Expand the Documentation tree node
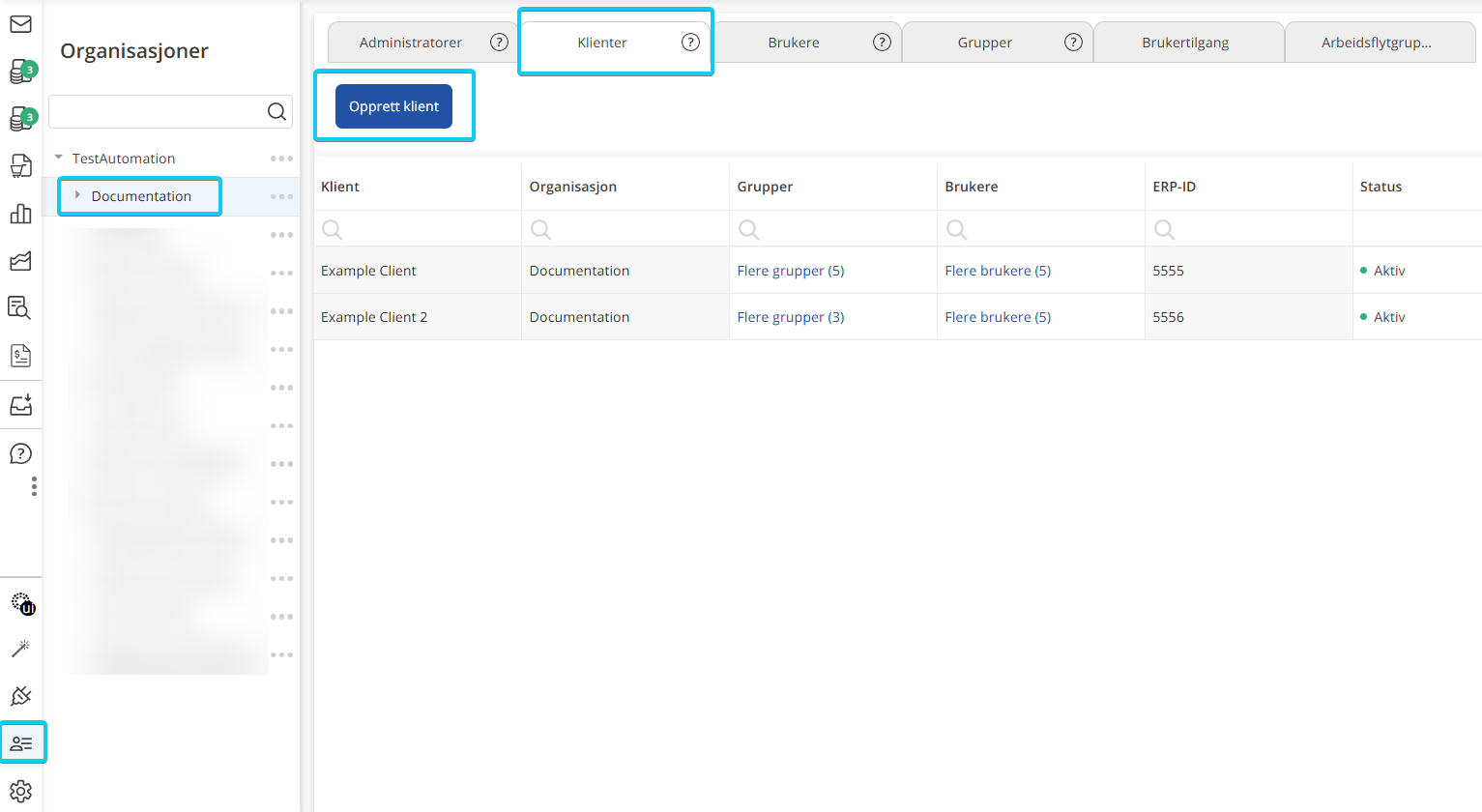The height and width of the screenshot is (812, 1482). click(x=77, y=195)
